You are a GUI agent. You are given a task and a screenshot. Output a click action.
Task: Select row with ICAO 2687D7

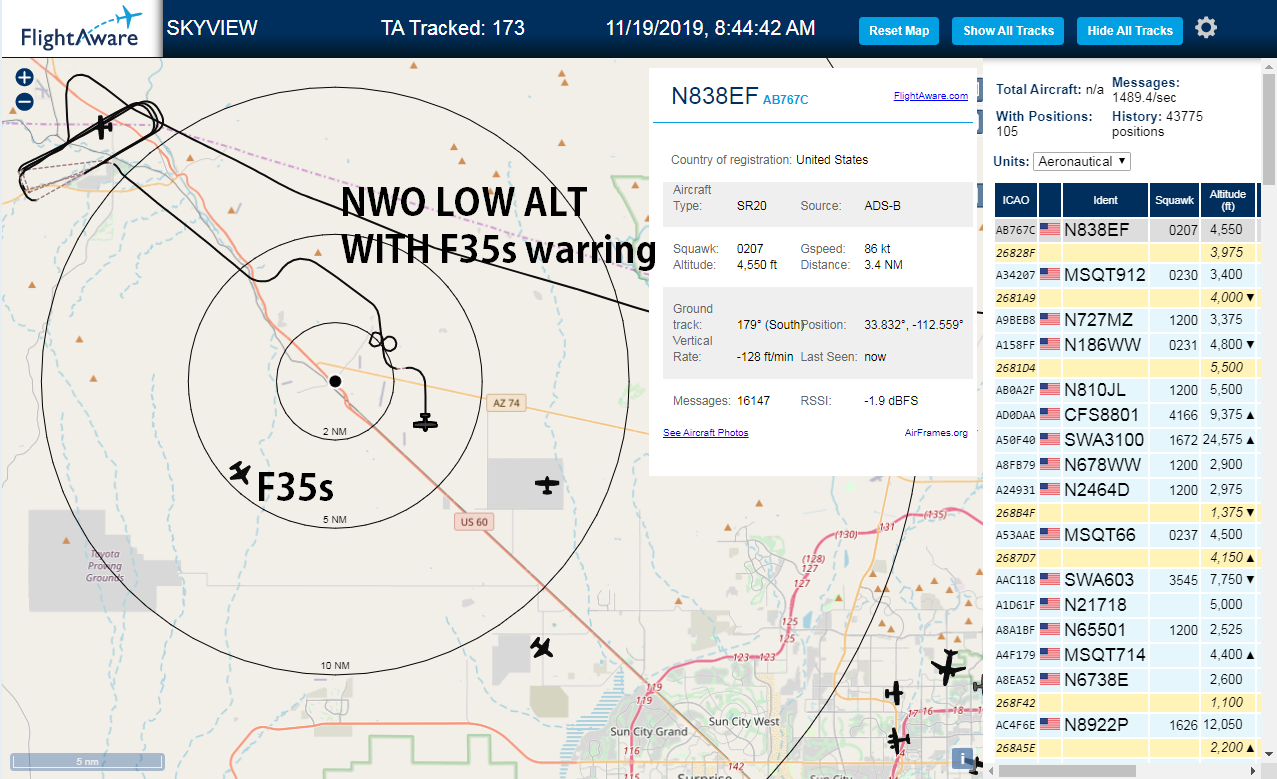click(x=1127, y=558)
